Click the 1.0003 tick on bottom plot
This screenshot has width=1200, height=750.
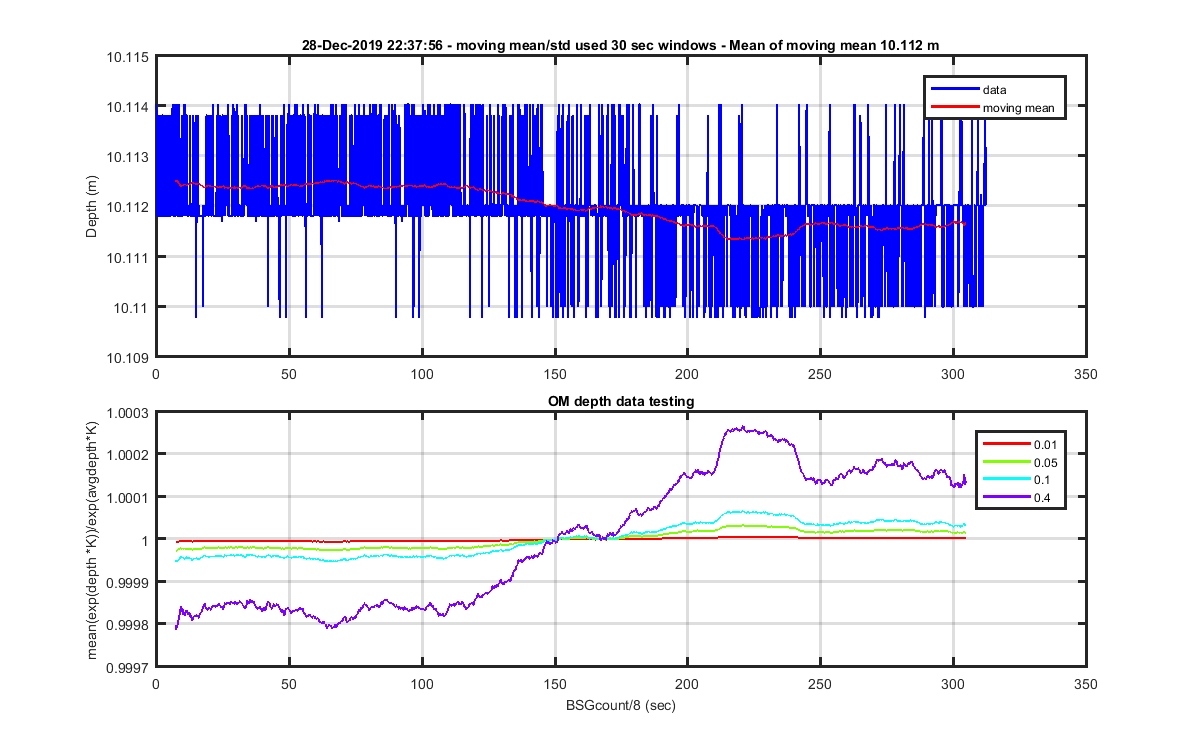129,413
